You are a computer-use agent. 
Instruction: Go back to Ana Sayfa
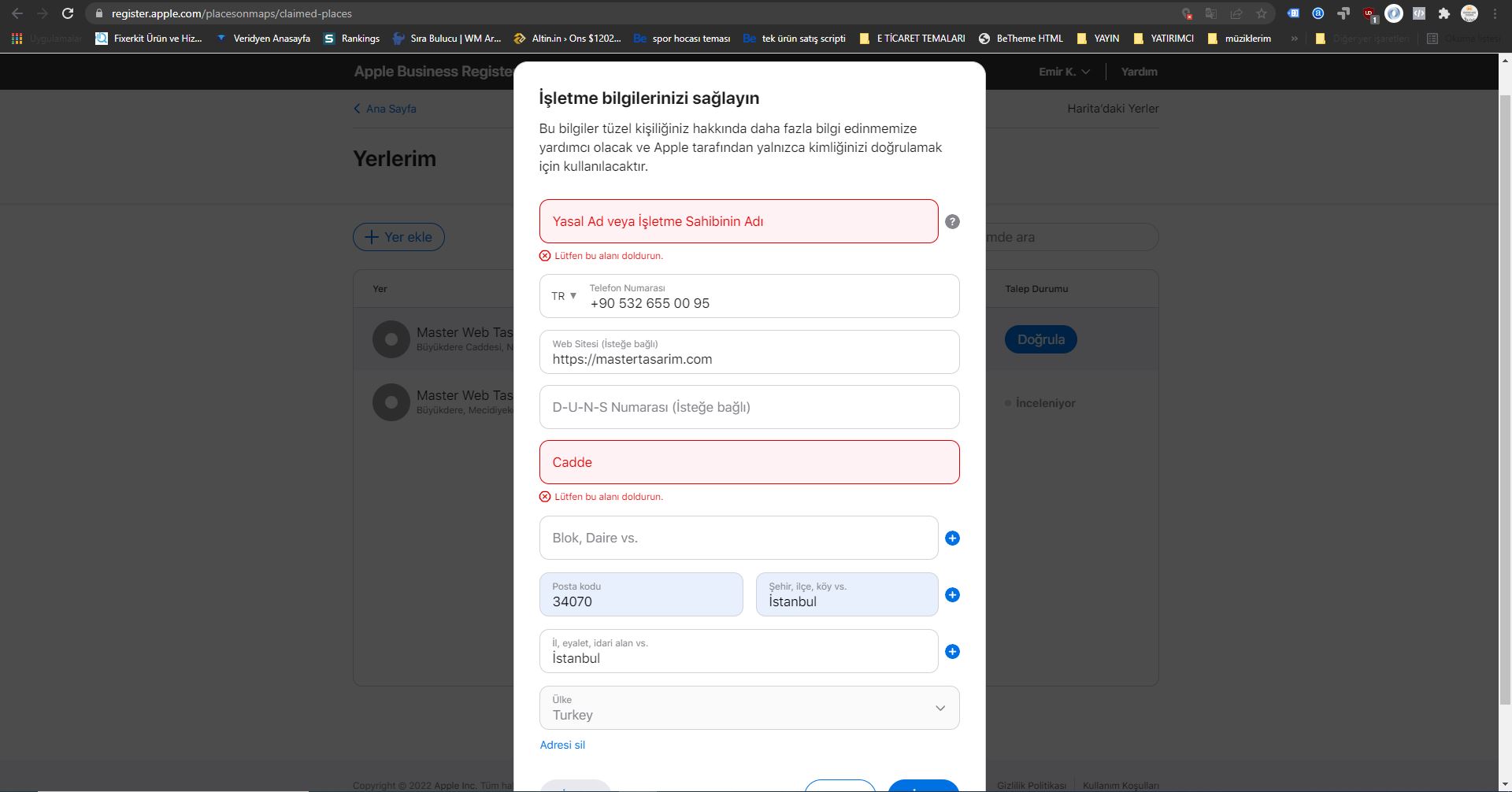pyautogui.click(x=385, y=109)
